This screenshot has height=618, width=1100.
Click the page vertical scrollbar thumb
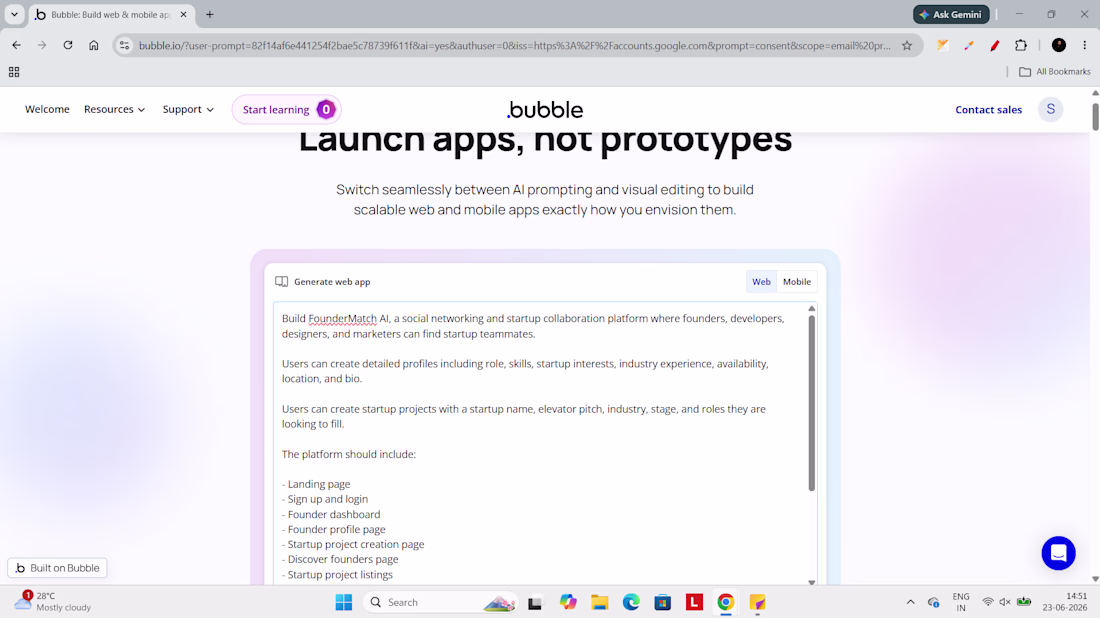pyautogui.click(x=1095, y=116)
